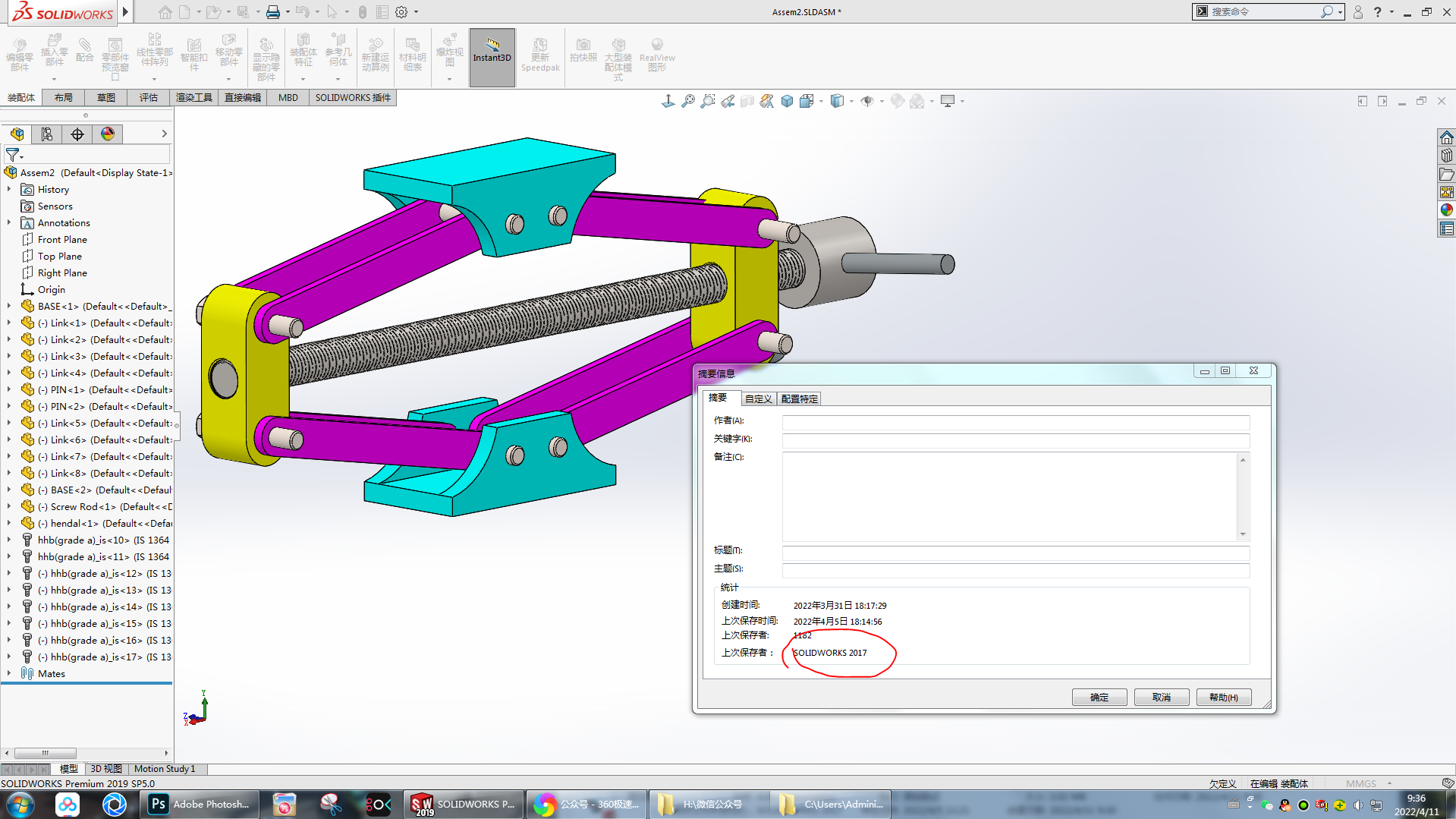Screen dimensions: 1456x819
Task: Click the SOLIDWORKS Resources home icon in task pane
Action: coord(1446,137)
